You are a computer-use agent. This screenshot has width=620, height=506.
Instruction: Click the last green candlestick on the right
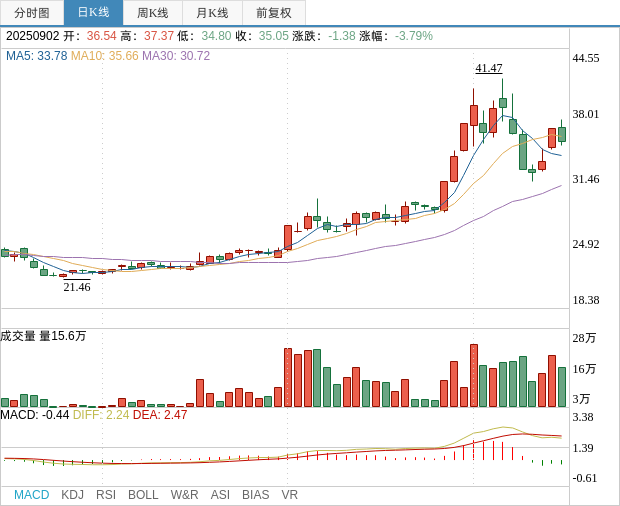coord(562,134)
